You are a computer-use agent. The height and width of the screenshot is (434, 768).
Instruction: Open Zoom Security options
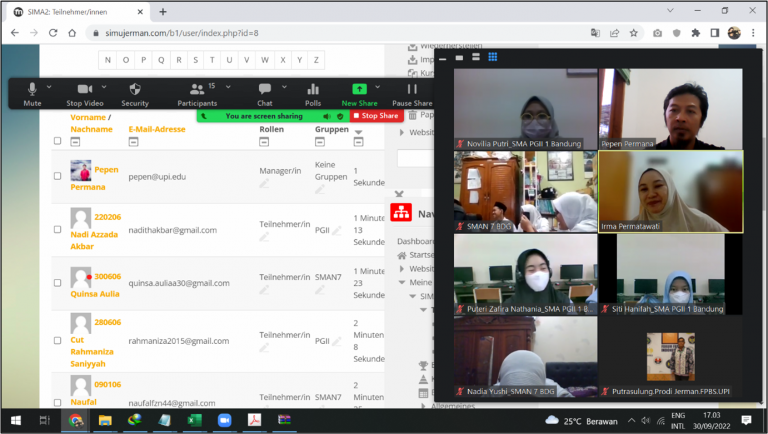point(135,94)
